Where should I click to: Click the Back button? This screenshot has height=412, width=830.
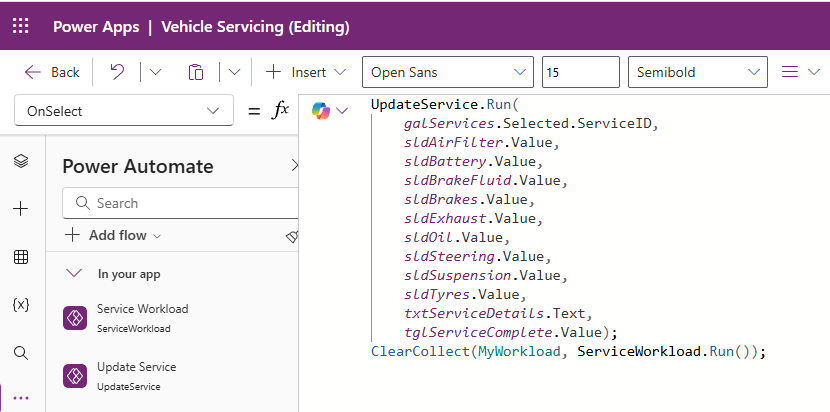click(x=52, y=72)
